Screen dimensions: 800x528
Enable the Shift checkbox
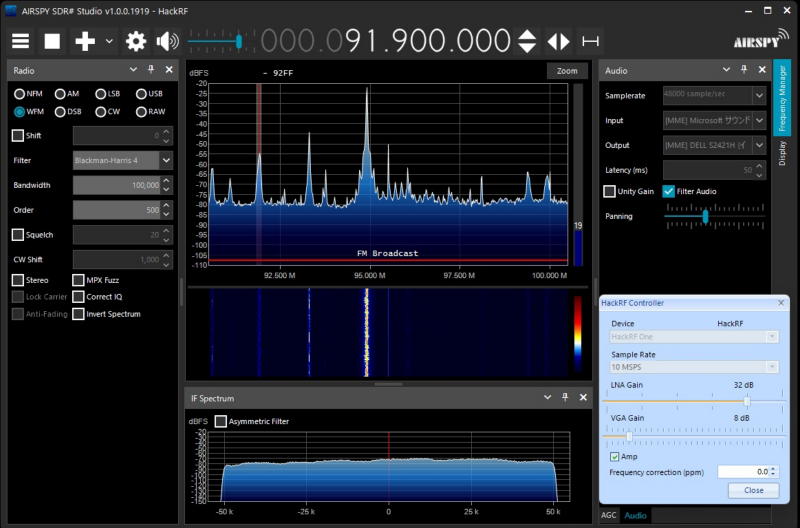click(x=18, y=136)
